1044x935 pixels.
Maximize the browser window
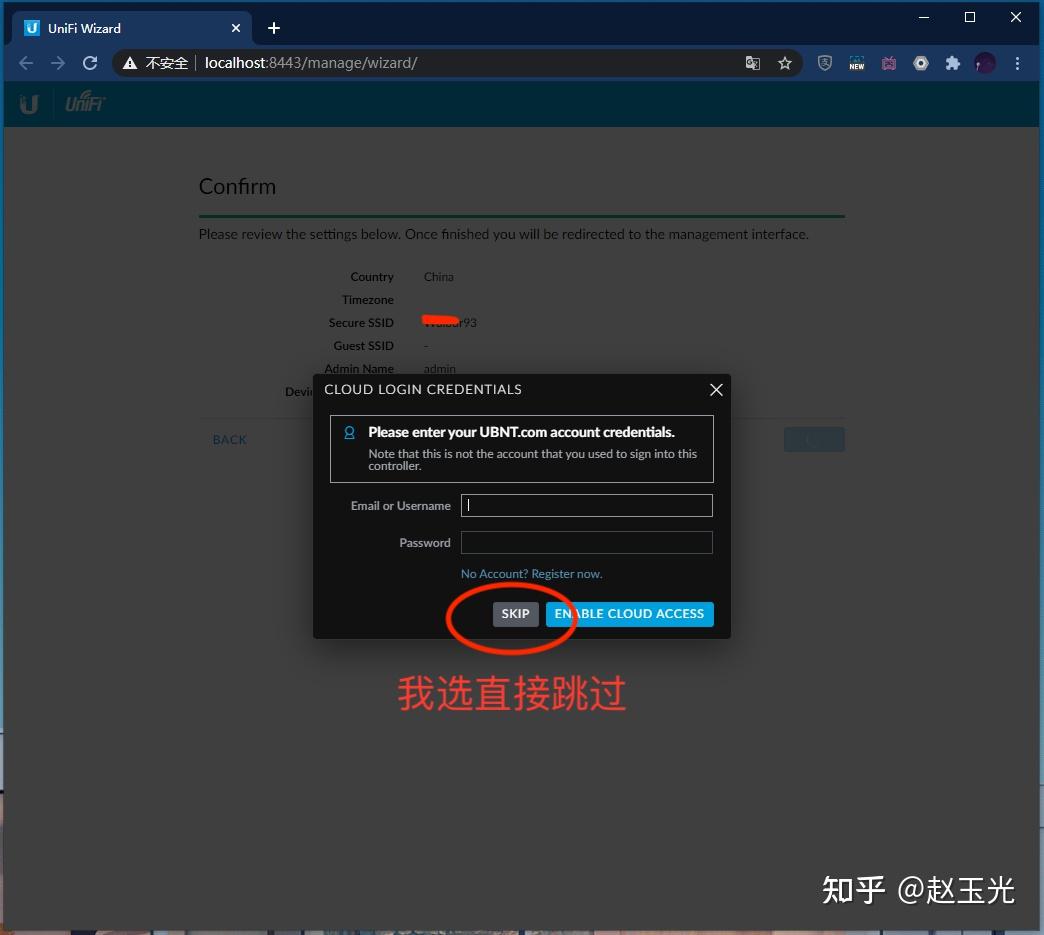tap(969, 17)
